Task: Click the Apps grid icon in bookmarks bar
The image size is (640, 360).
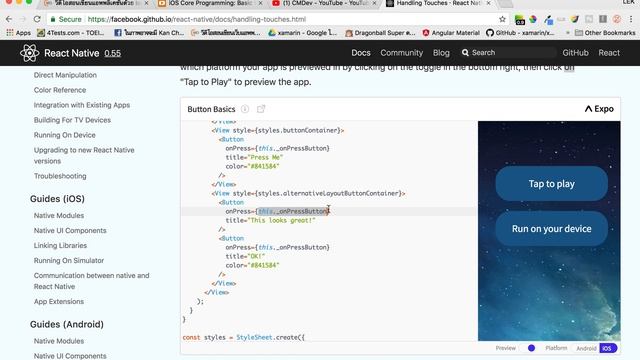Action: point(9,33)
